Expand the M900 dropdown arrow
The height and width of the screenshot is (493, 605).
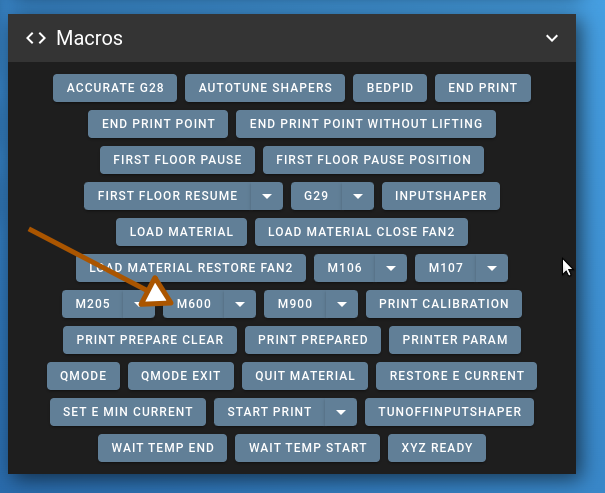tap(341, 304)
